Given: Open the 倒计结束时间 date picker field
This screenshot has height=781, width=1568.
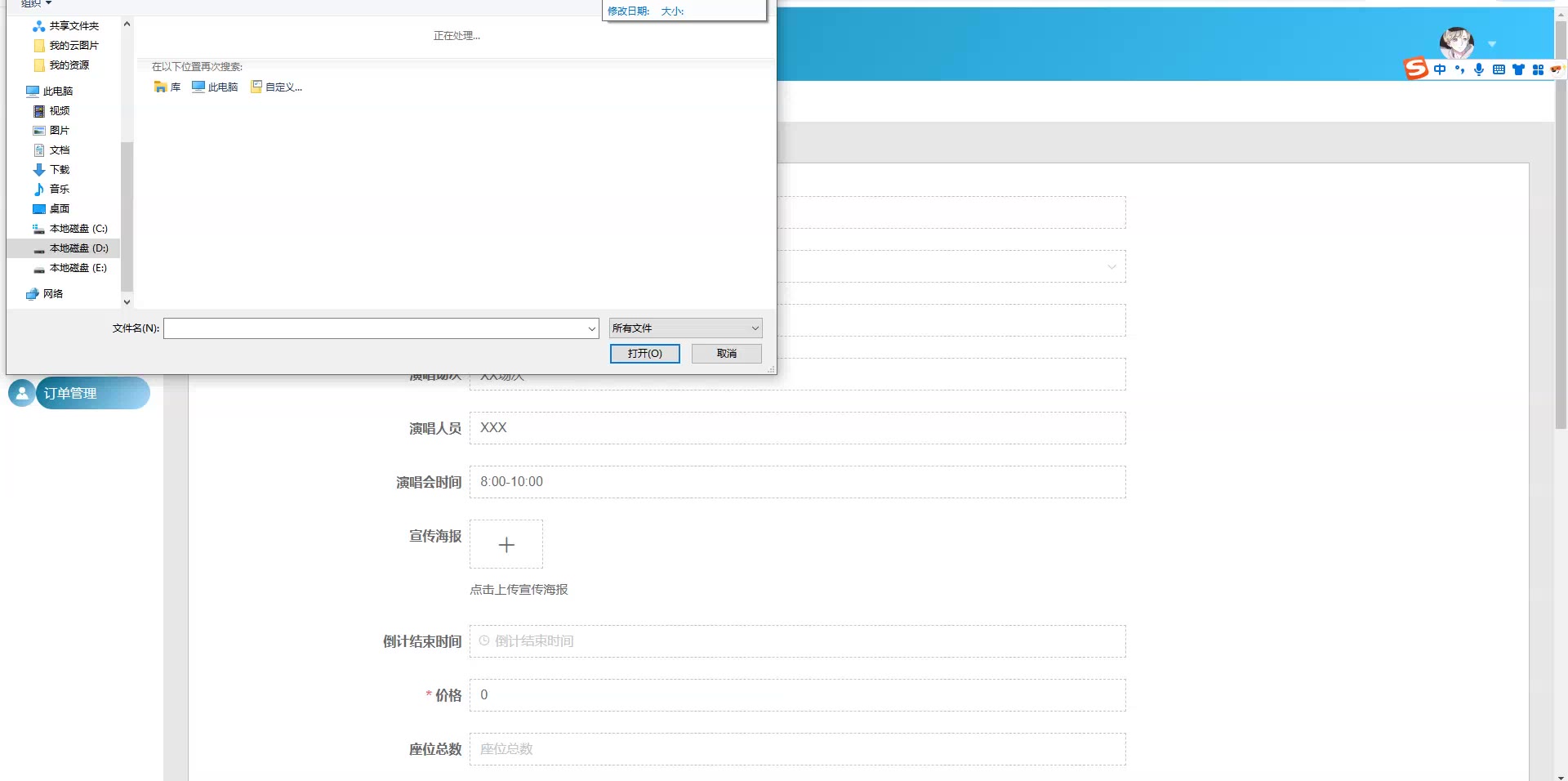Looking at the screenshot, I should 798,641.
